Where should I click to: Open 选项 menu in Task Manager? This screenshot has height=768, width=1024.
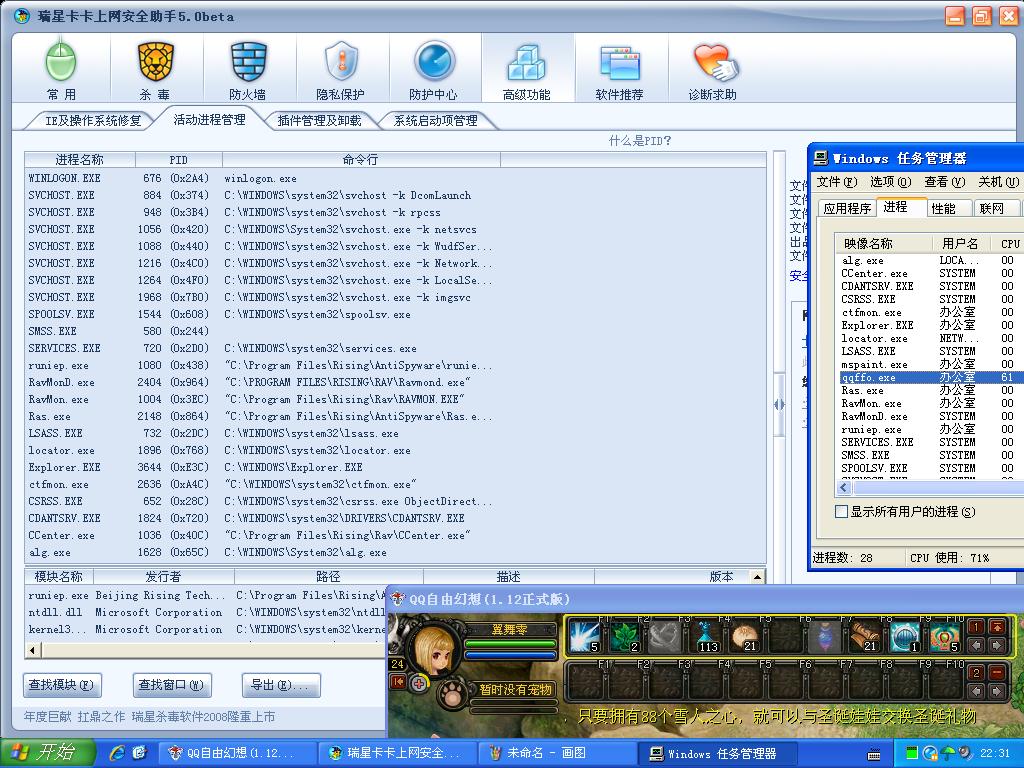click(x=890, y=182)
